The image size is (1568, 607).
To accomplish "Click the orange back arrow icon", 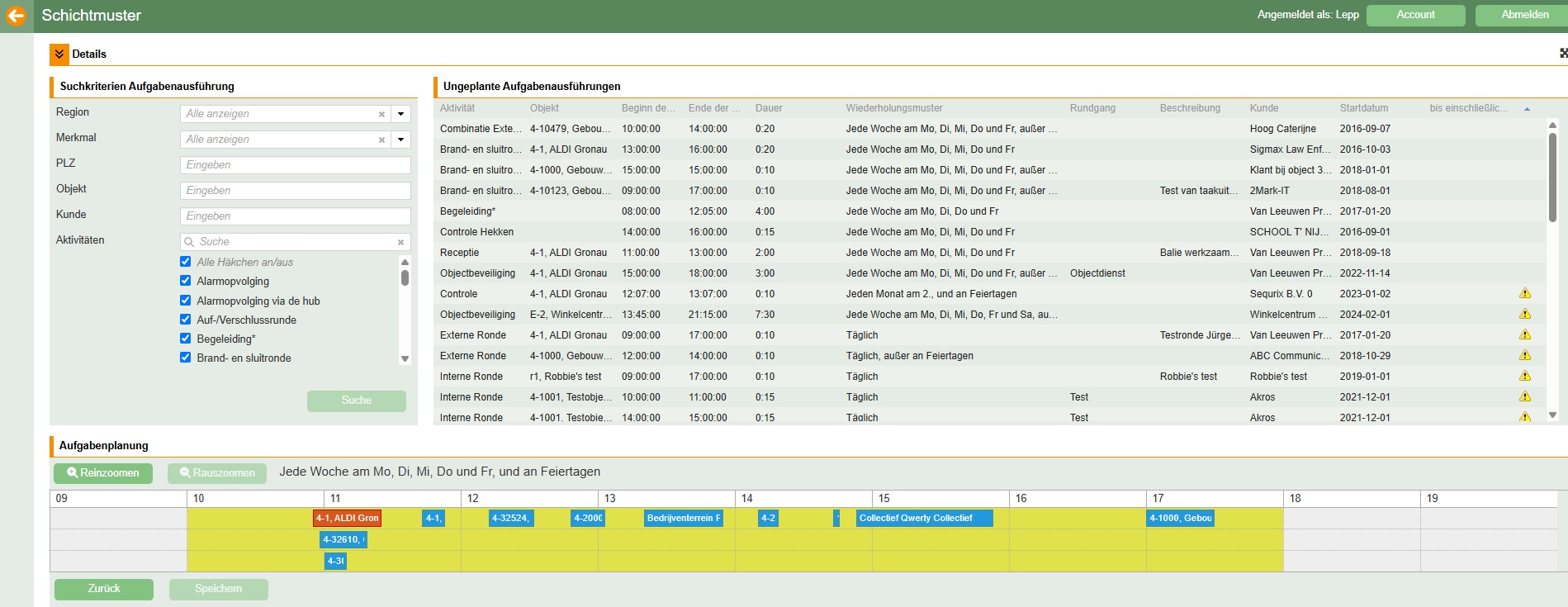I will [17, 16].
